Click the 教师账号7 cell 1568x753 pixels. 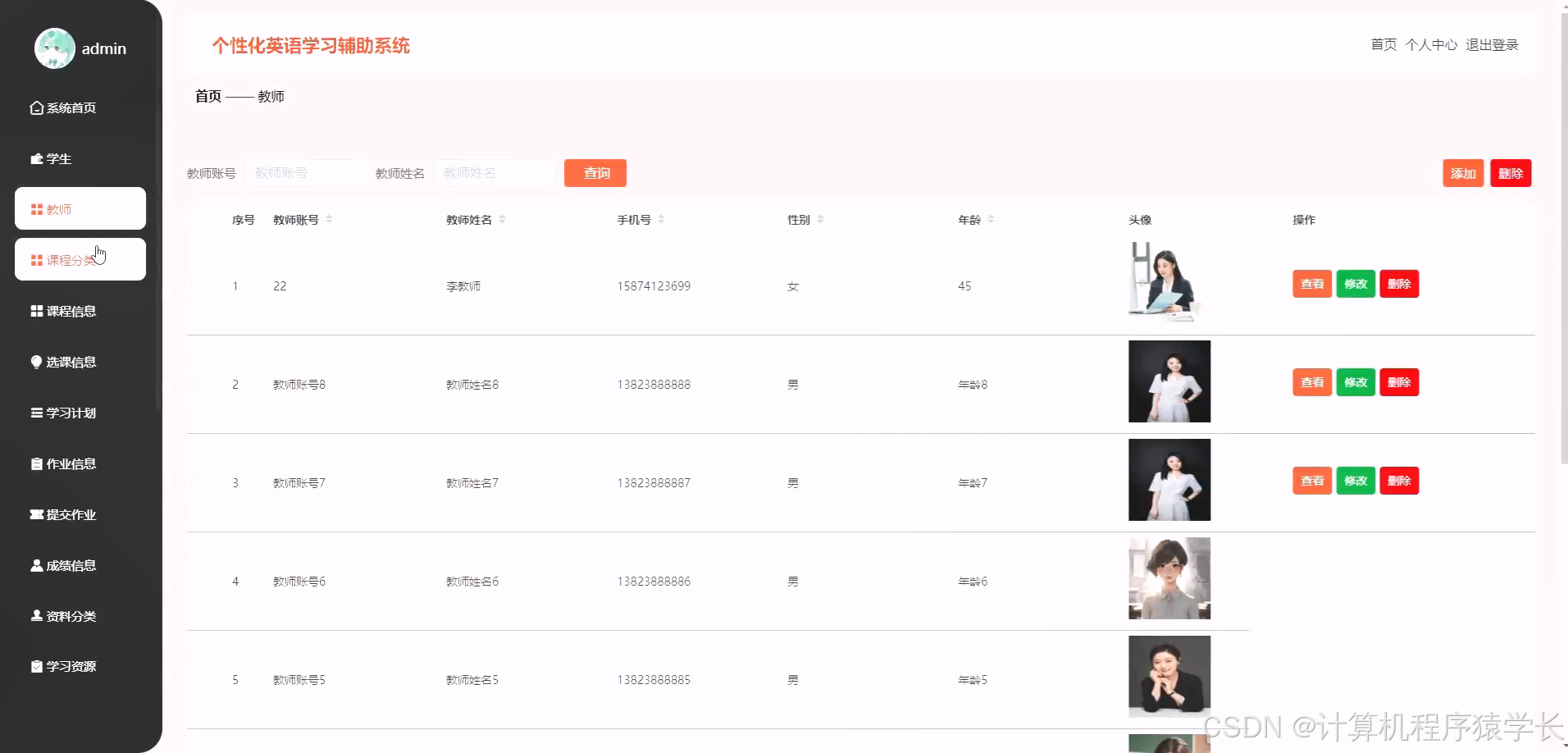pos(299,483)
